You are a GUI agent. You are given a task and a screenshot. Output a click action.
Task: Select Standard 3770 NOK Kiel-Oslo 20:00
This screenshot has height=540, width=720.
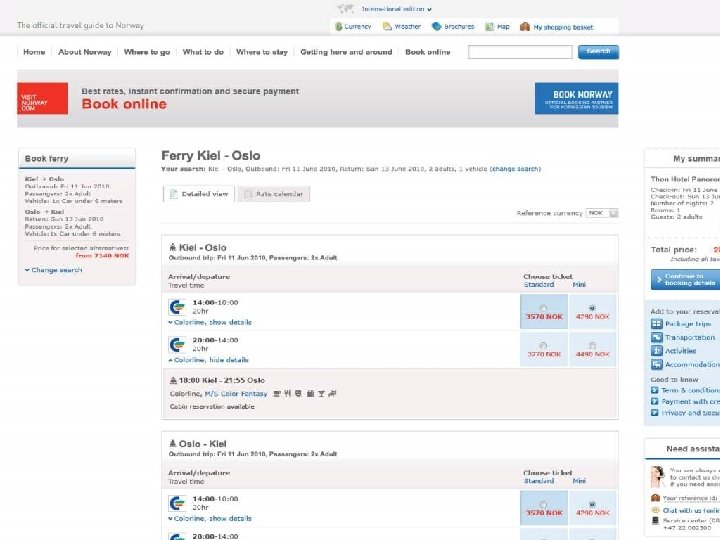[543, 345]
